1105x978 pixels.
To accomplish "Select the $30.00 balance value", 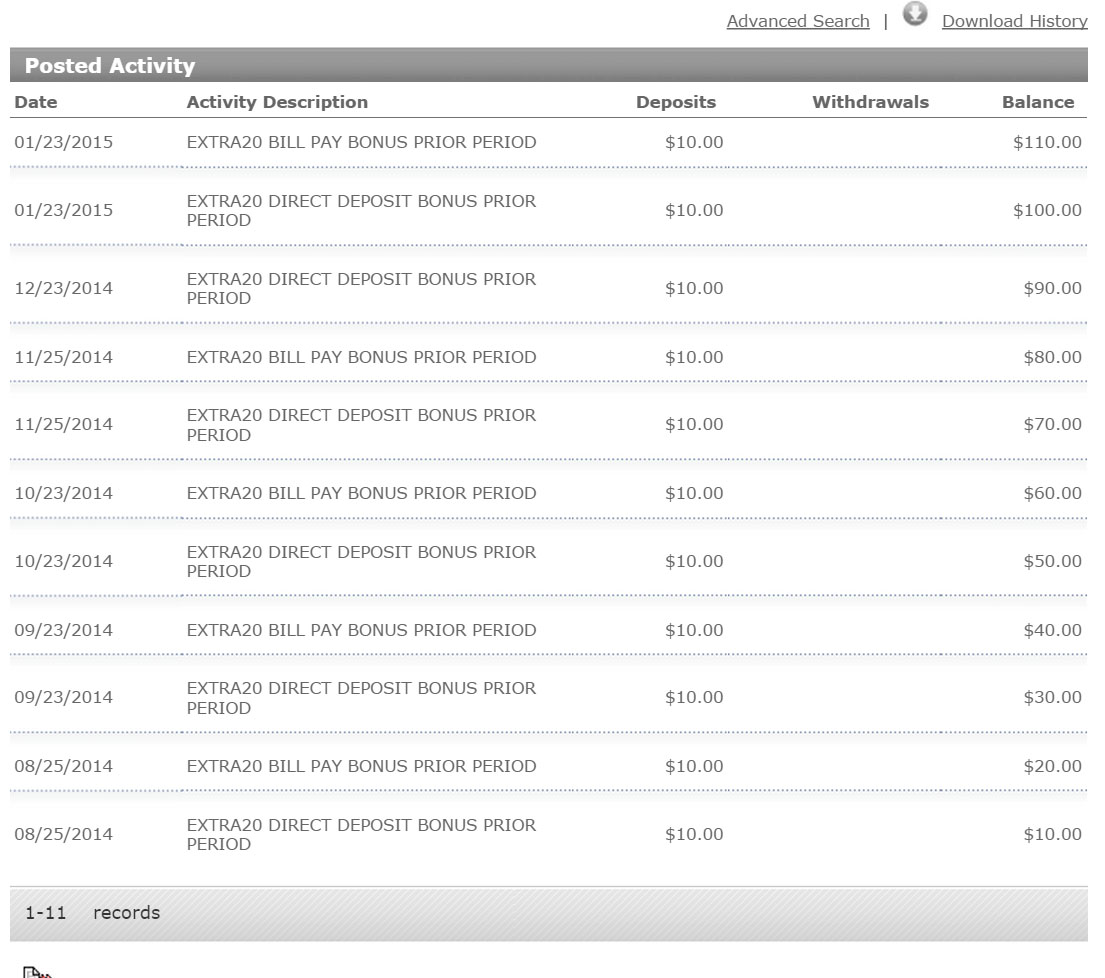I will (x=1053, y=697).
